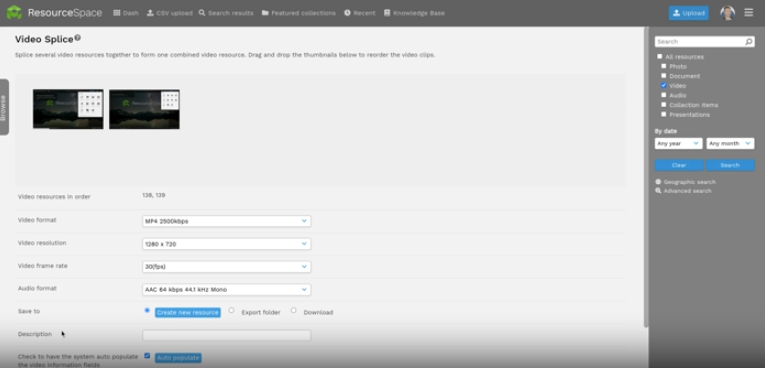Open the hamburger menu icon

749,13
